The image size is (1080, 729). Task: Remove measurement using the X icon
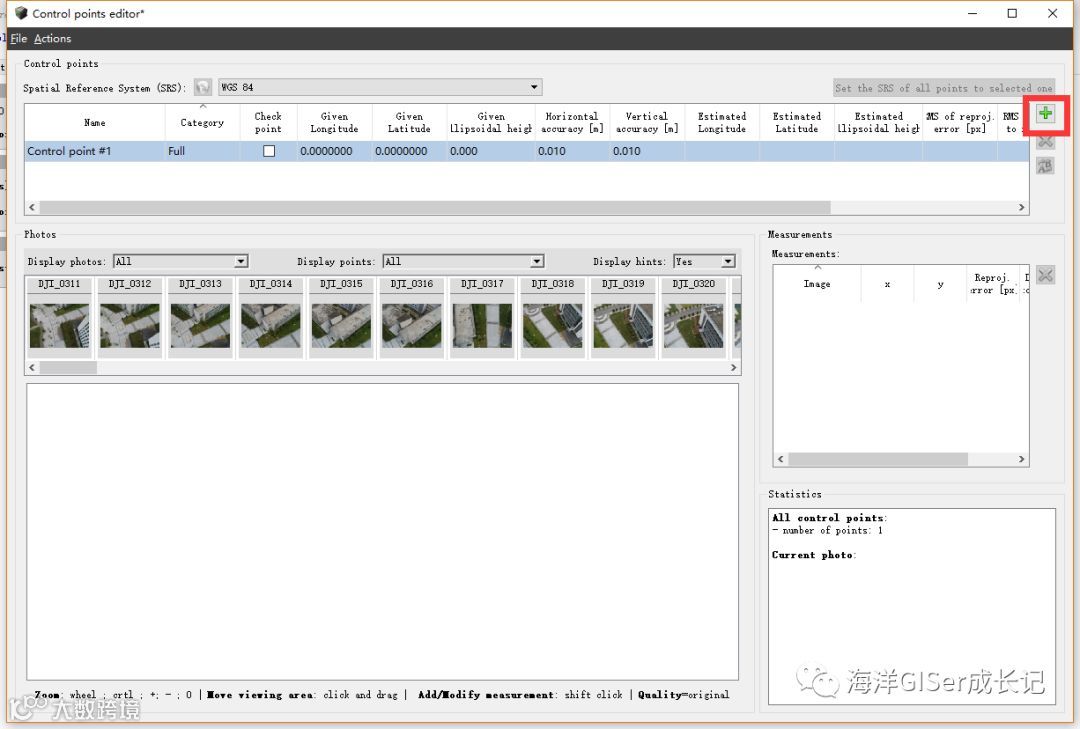click(1045, 276)
